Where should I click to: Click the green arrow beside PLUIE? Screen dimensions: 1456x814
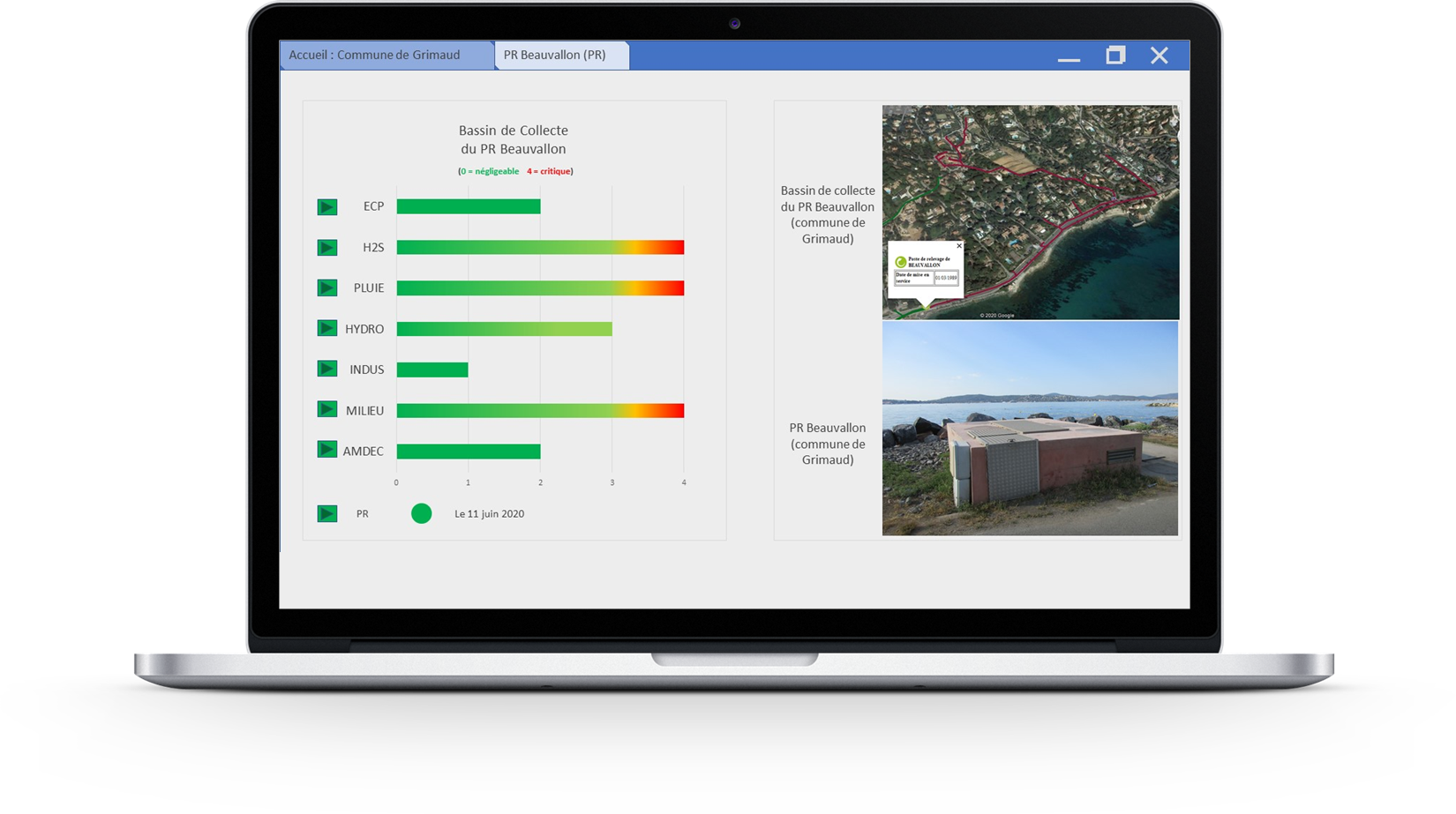[x=327, y=288]
